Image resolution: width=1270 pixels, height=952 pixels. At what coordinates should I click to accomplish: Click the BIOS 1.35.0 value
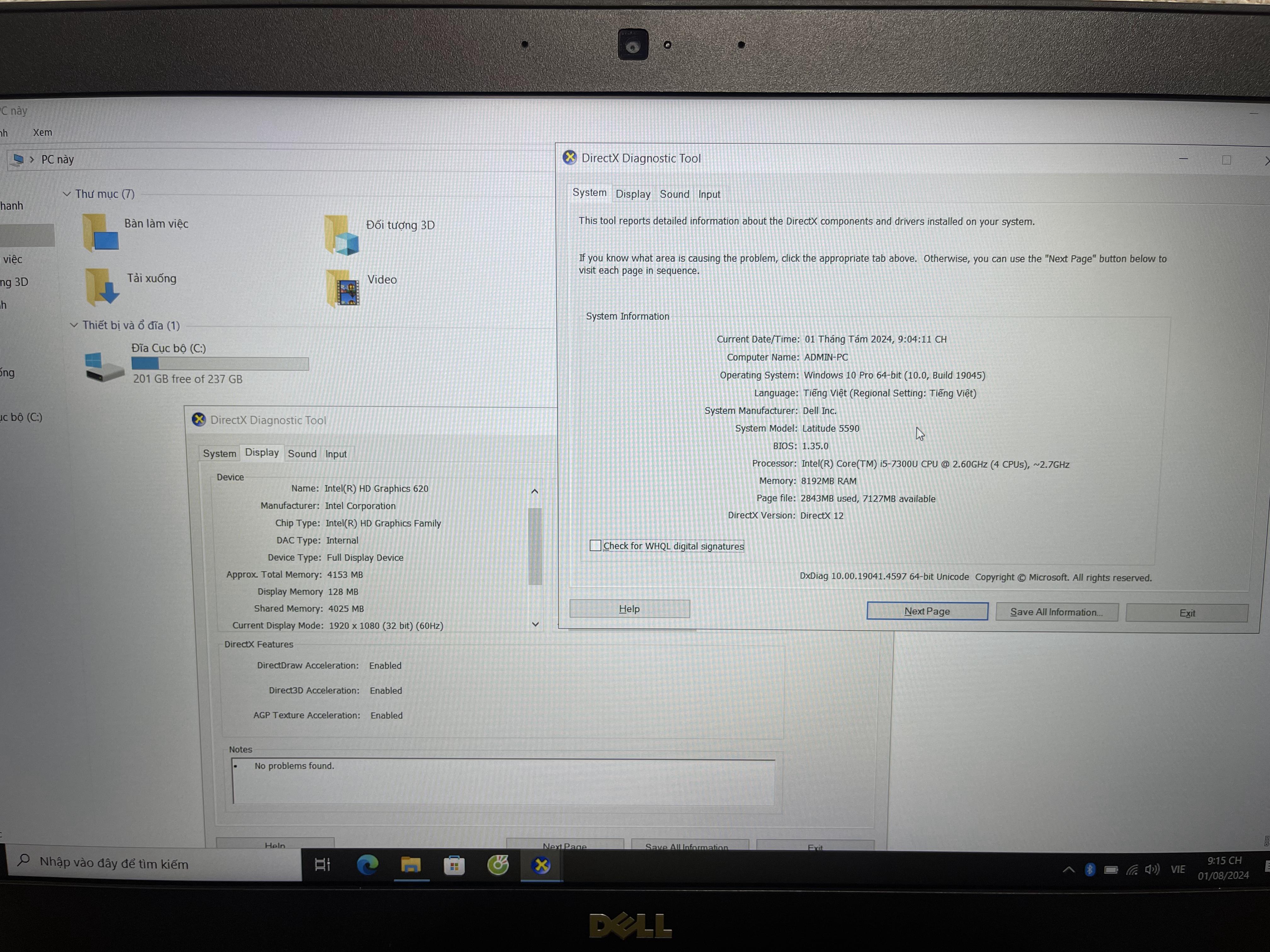click(x=815, y=446)
